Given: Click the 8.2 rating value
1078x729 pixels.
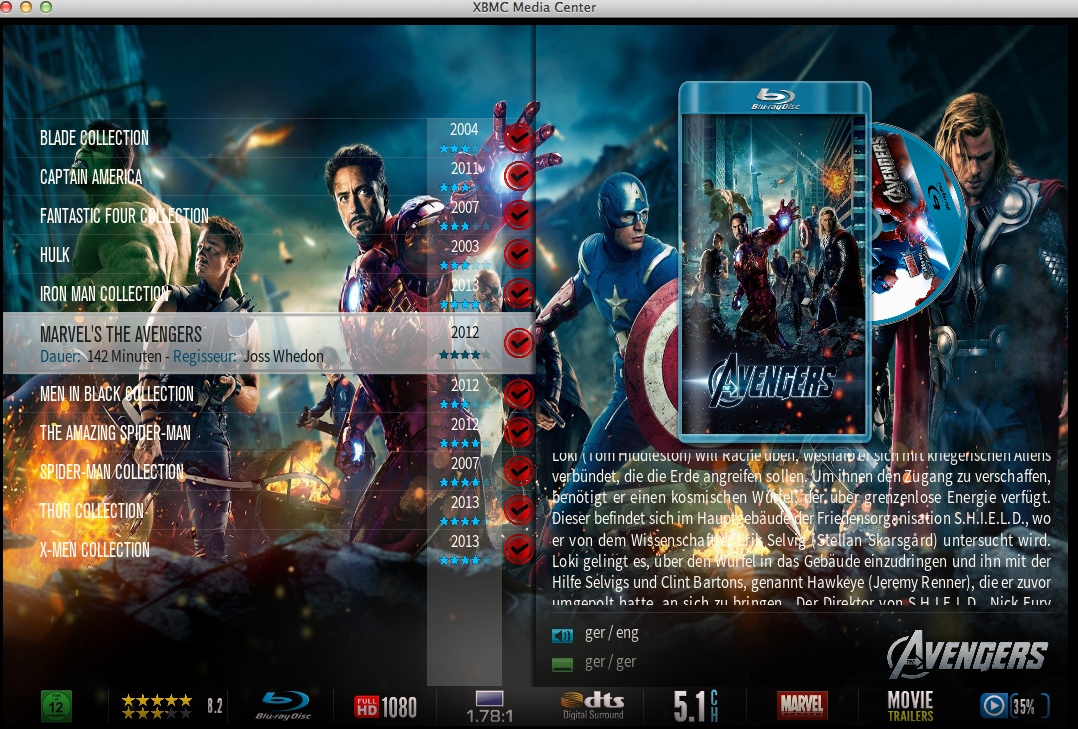Looking at the screenshot, I should [x=214, y=706].
